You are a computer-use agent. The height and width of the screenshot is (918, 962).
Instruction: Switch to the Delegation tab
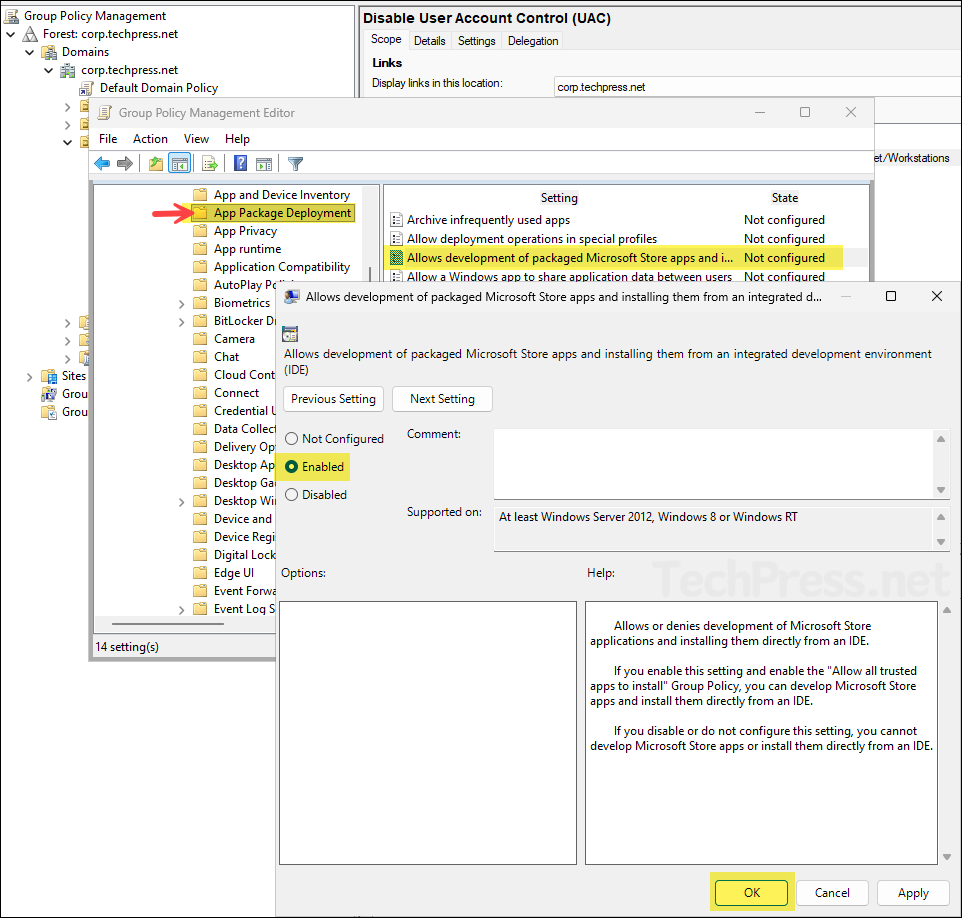tap(532, 40)
